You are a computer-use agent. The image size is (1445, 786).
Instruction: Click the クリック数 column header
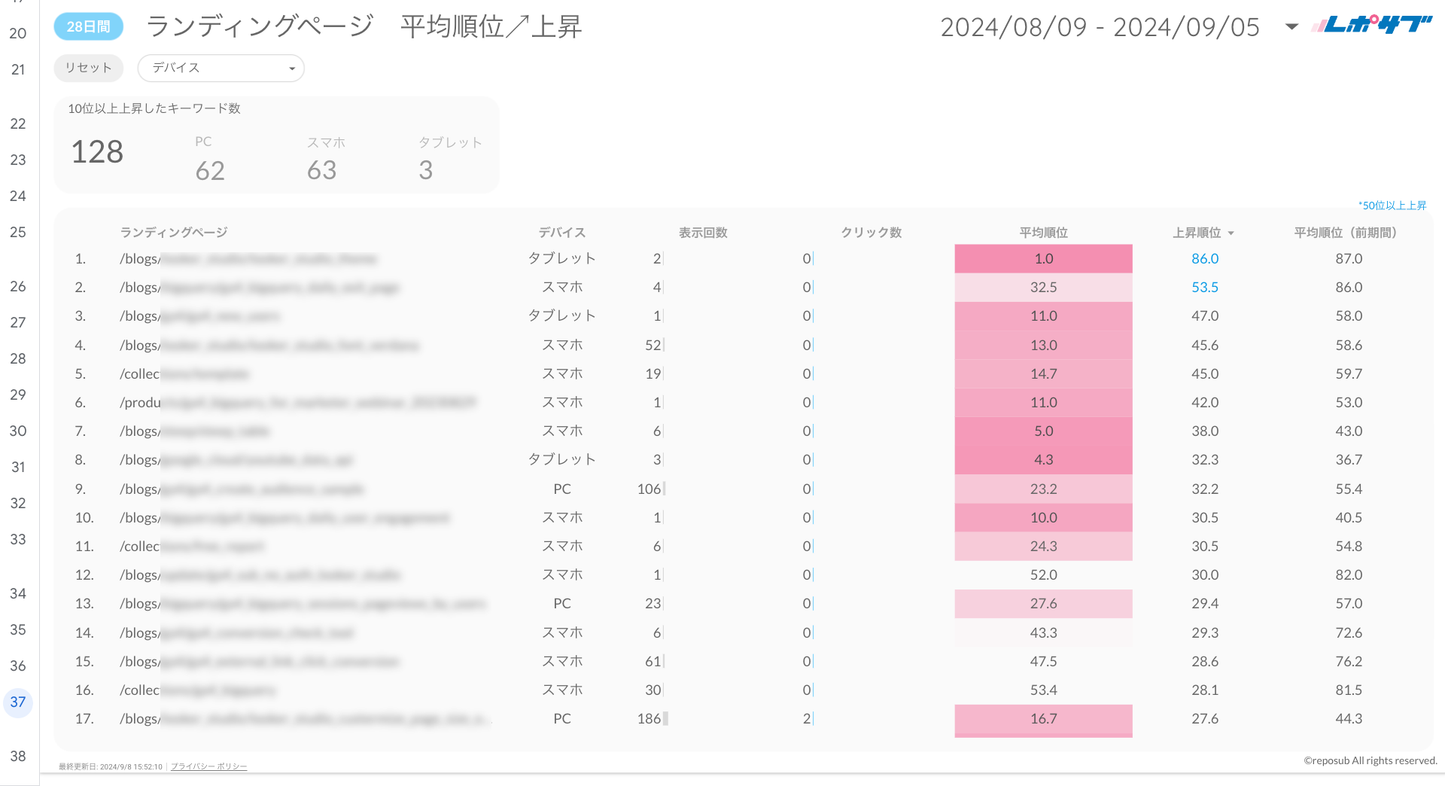click(871, 232)
